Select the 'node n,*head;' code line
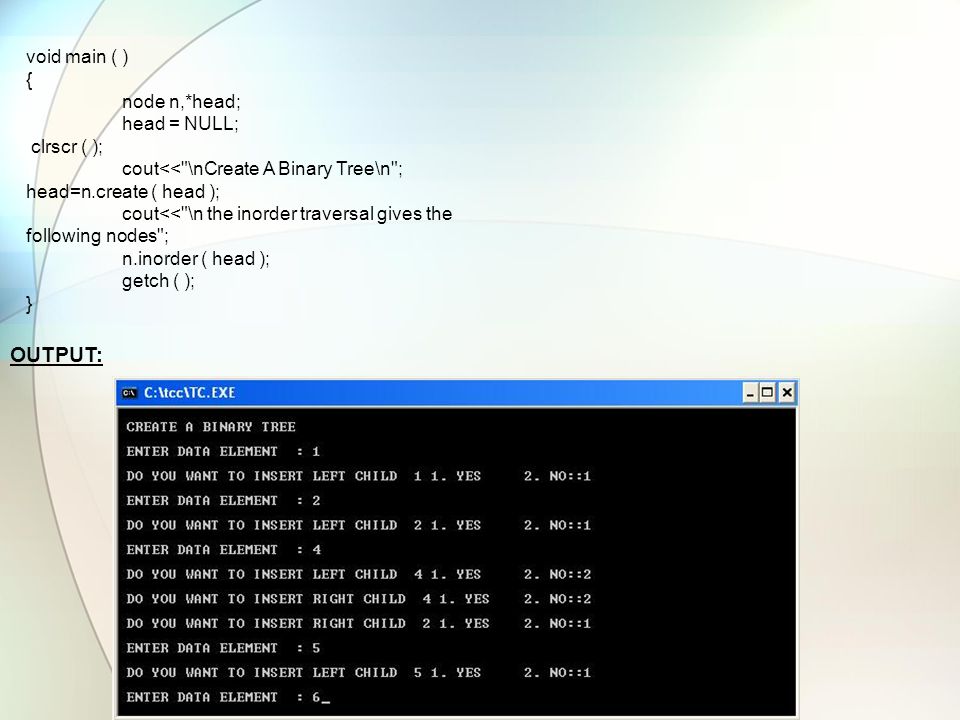This screenshot has height=720, width=960. pyautogui.click(x=181, y=102)
